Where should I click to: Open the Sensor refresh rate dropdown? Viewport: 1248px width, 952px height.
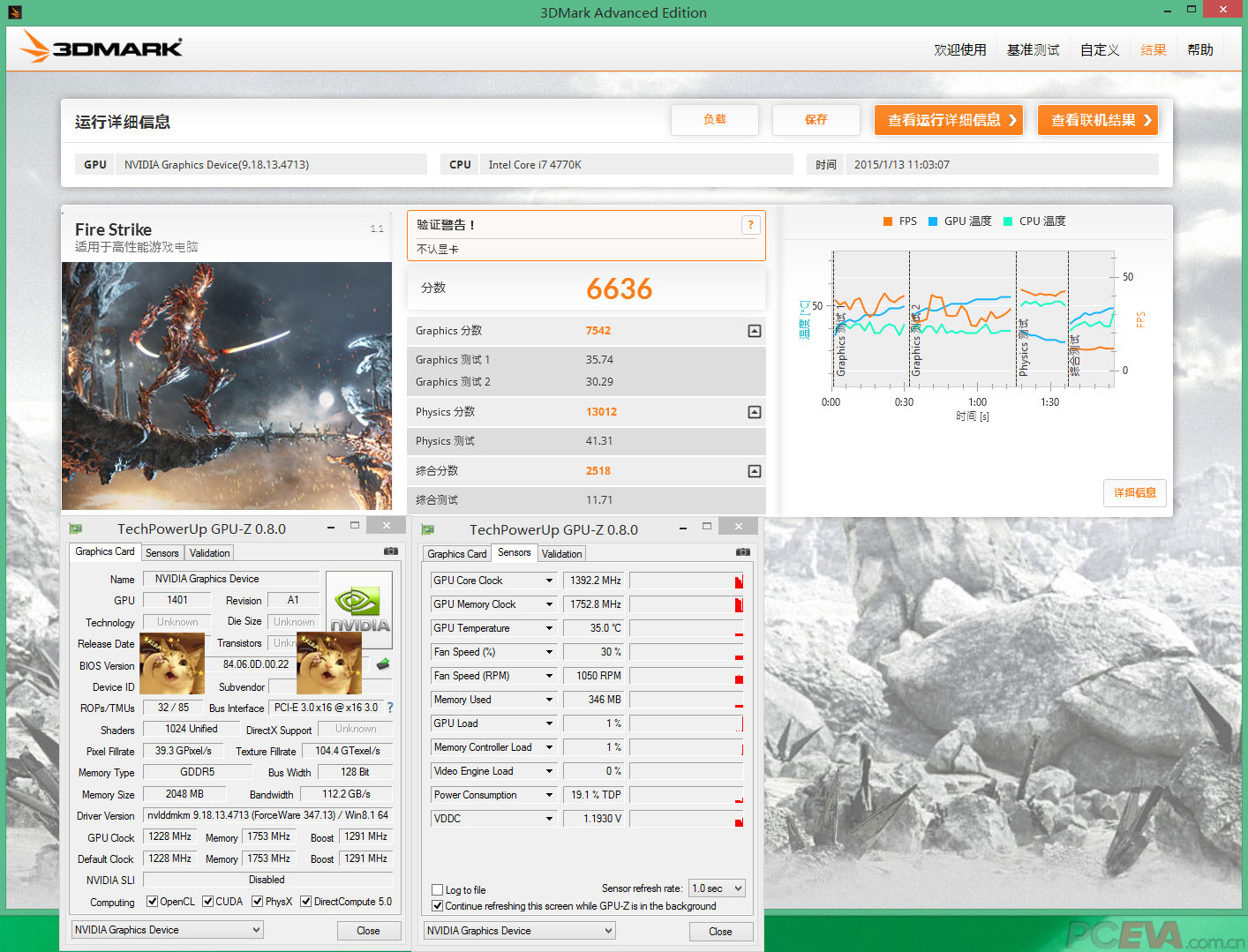[717, 888]
